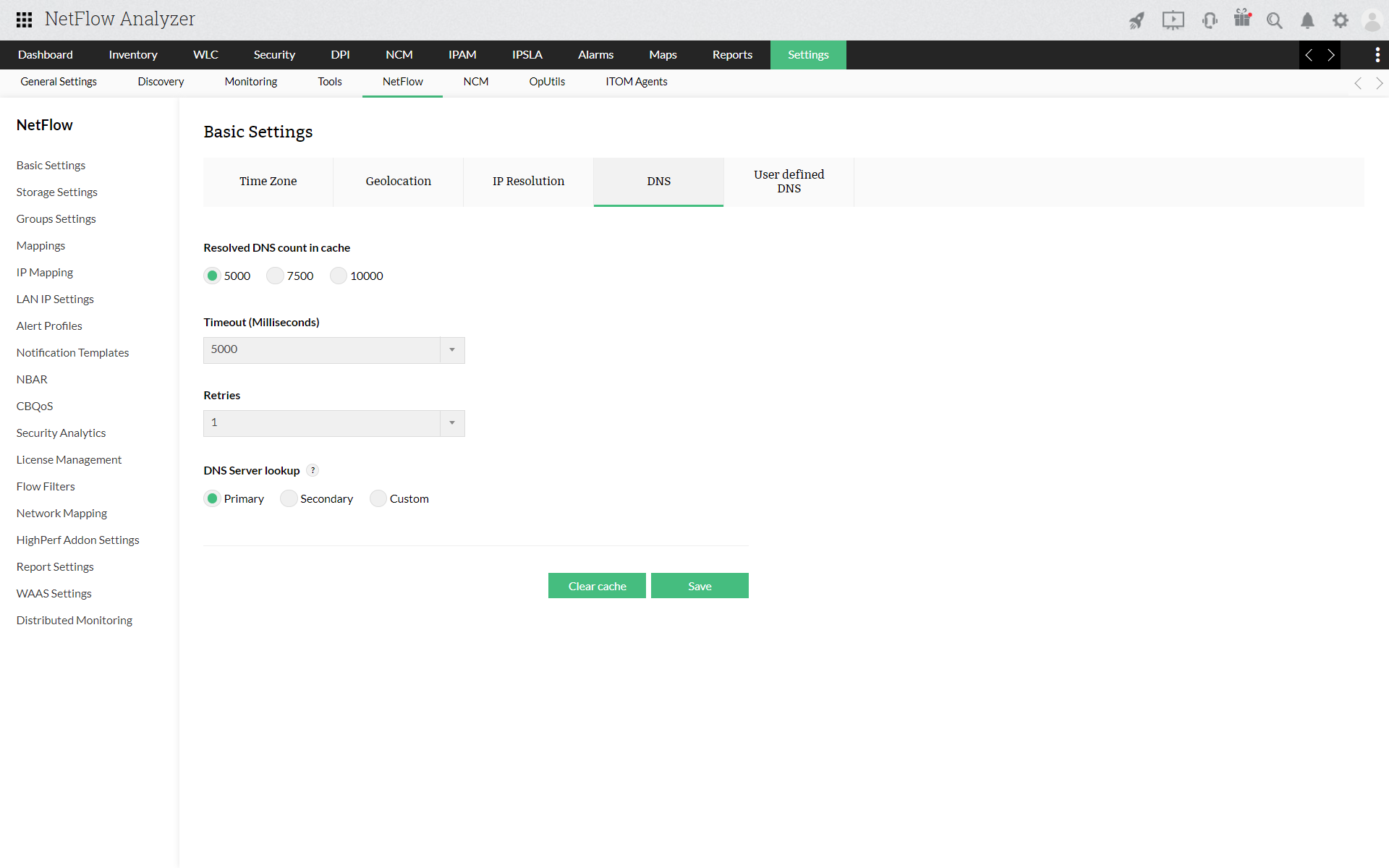Select the 7500 DNS cache count
This screenshot has width=1389, height=868.
[274, 276]
